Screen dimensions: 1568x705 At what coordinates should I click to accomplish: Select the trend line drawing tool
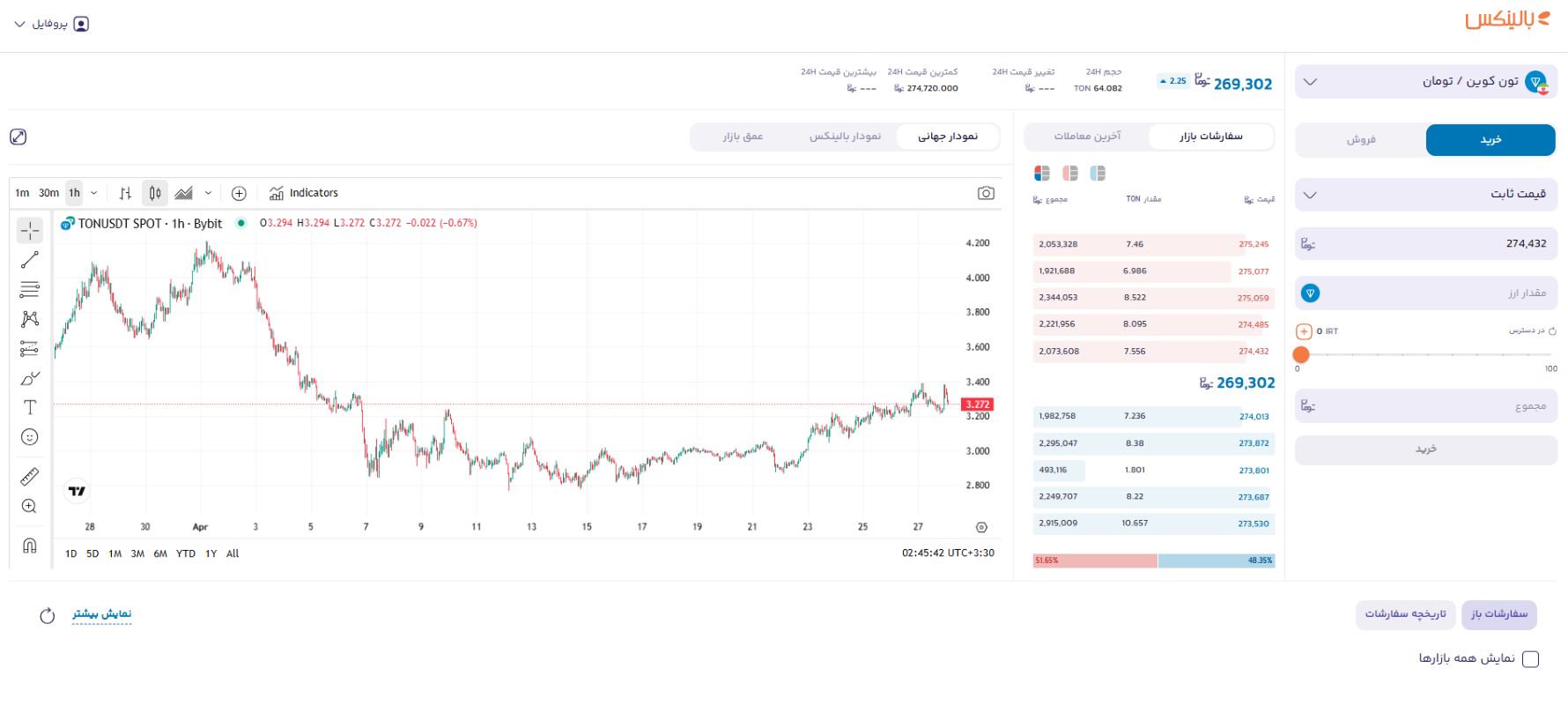click(x=30, y=260)
